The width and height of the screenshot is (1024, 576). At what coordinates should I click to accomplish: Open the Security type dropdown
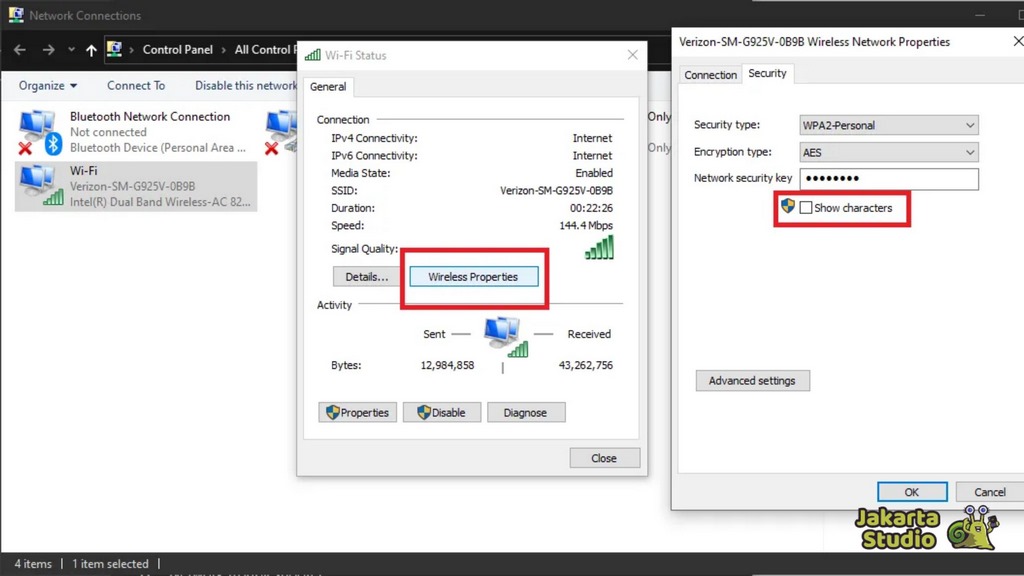click(888, 125)
